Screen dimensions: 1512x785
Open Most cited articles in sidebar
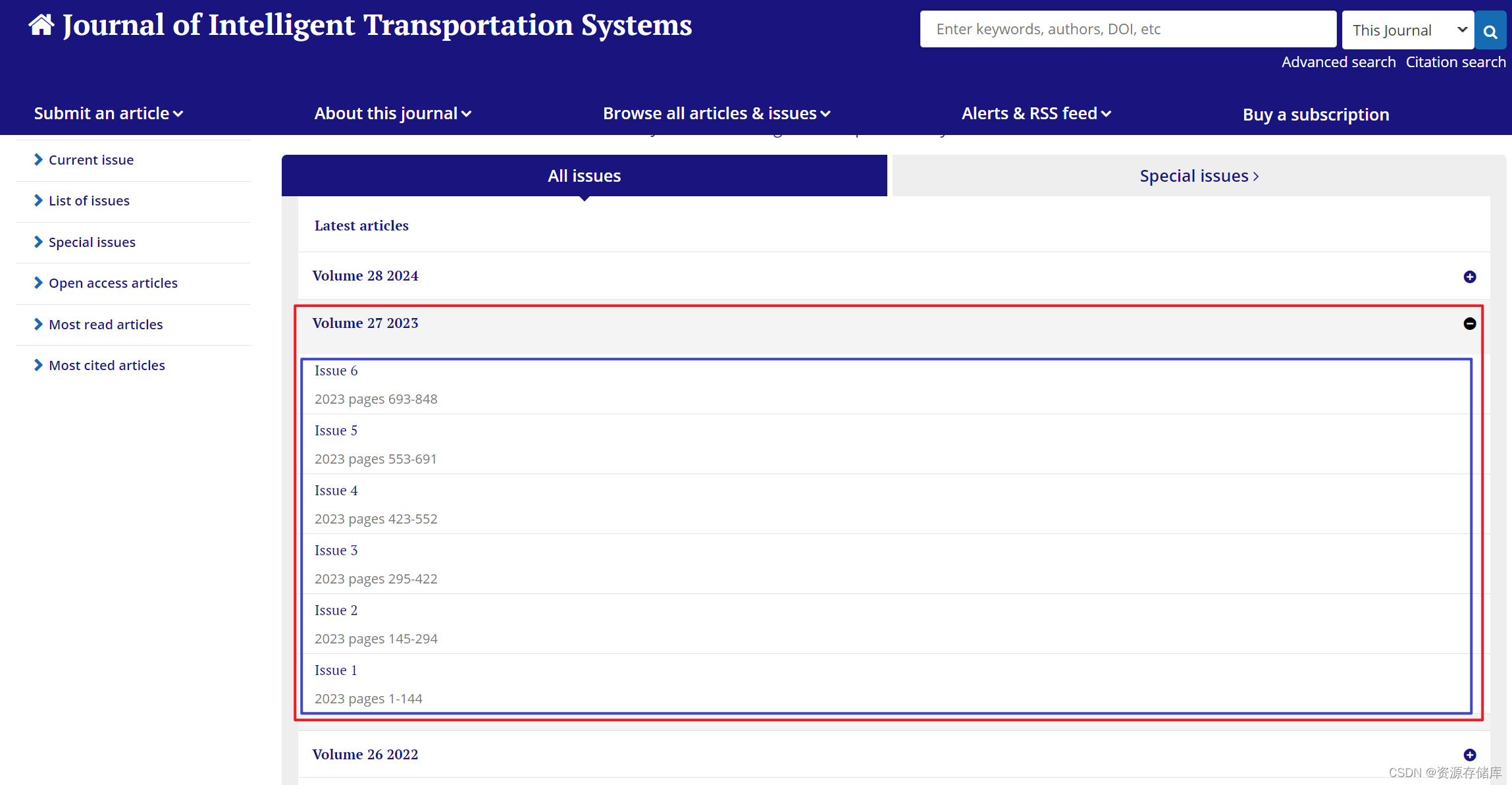click(x=107, y=365)
